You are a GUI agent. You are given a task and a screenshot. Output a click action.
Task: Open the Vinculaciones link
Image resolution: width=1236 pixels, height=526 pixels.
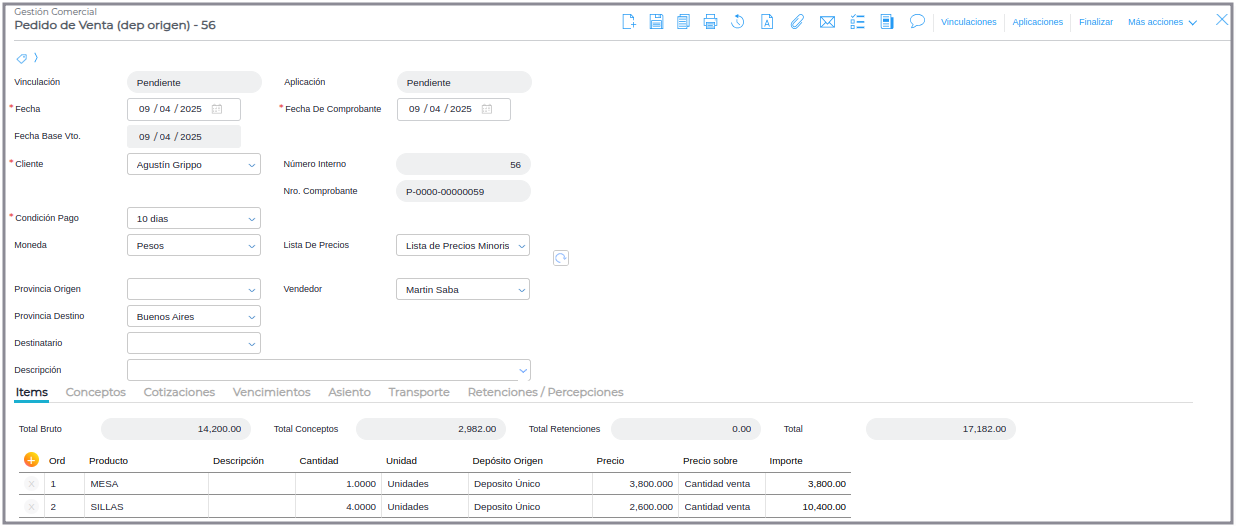(968, 22)
